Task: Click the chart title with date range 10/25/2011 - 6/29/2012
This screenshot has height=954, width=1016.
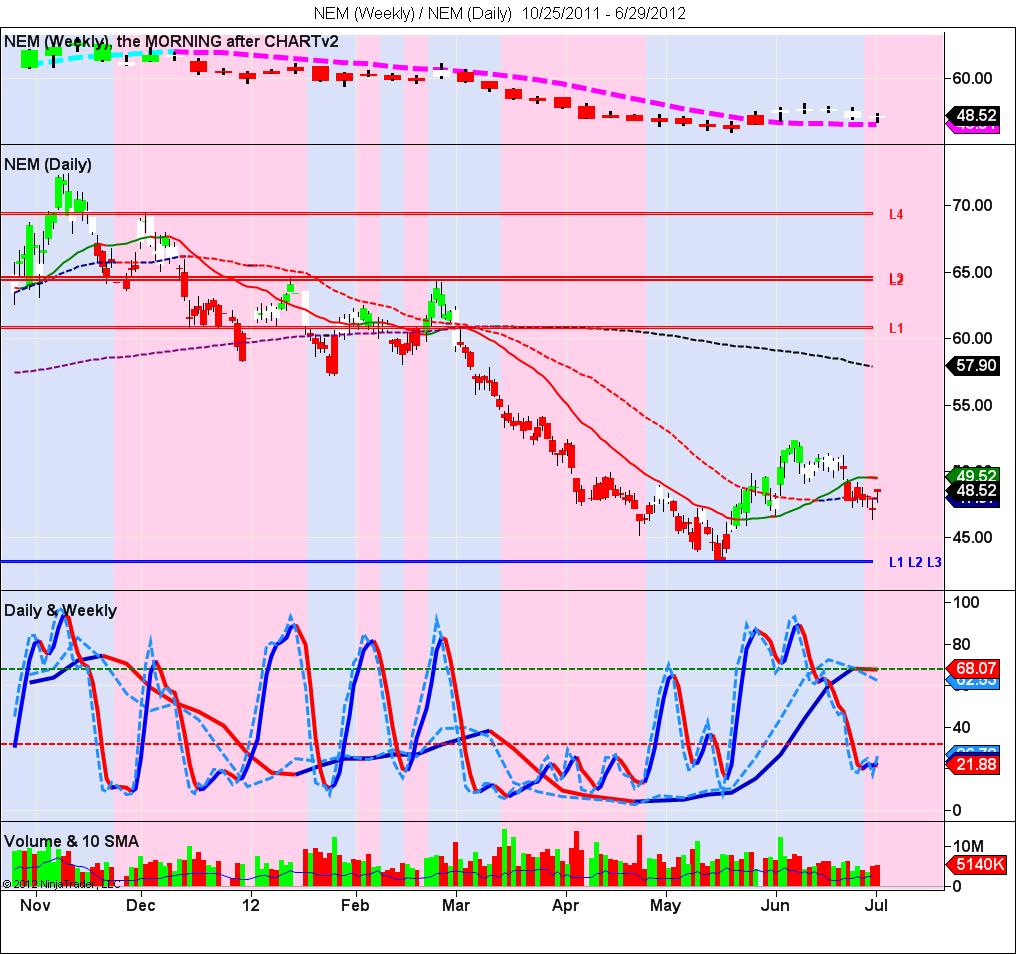Action: pyautogui.click(x=500, y=13)
